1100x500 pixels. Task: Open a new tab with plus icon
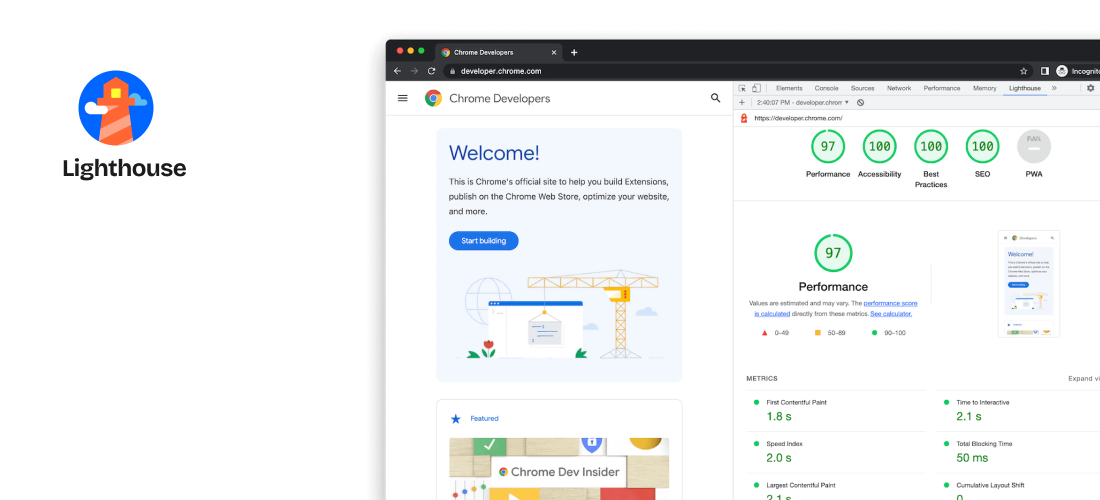tap(574, 53)
